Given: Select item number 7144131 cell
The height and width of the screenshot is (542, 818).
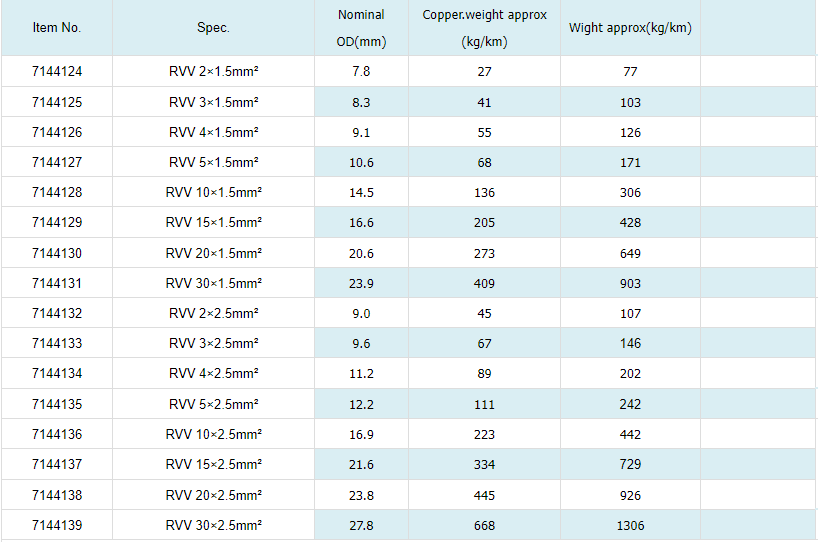Looking at the screenshot, I should tap(57, 284).
